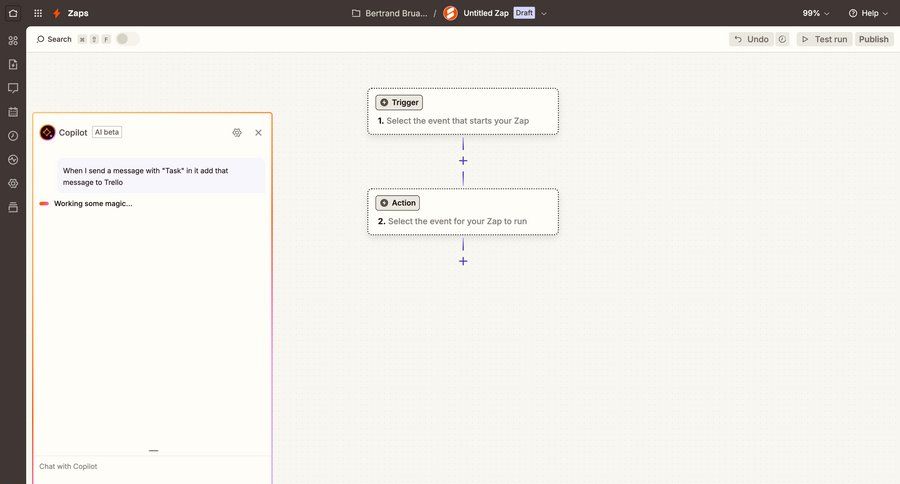Click the AI beta badge
The width and height of the screenshot is (900, 484).
(107, 132)
